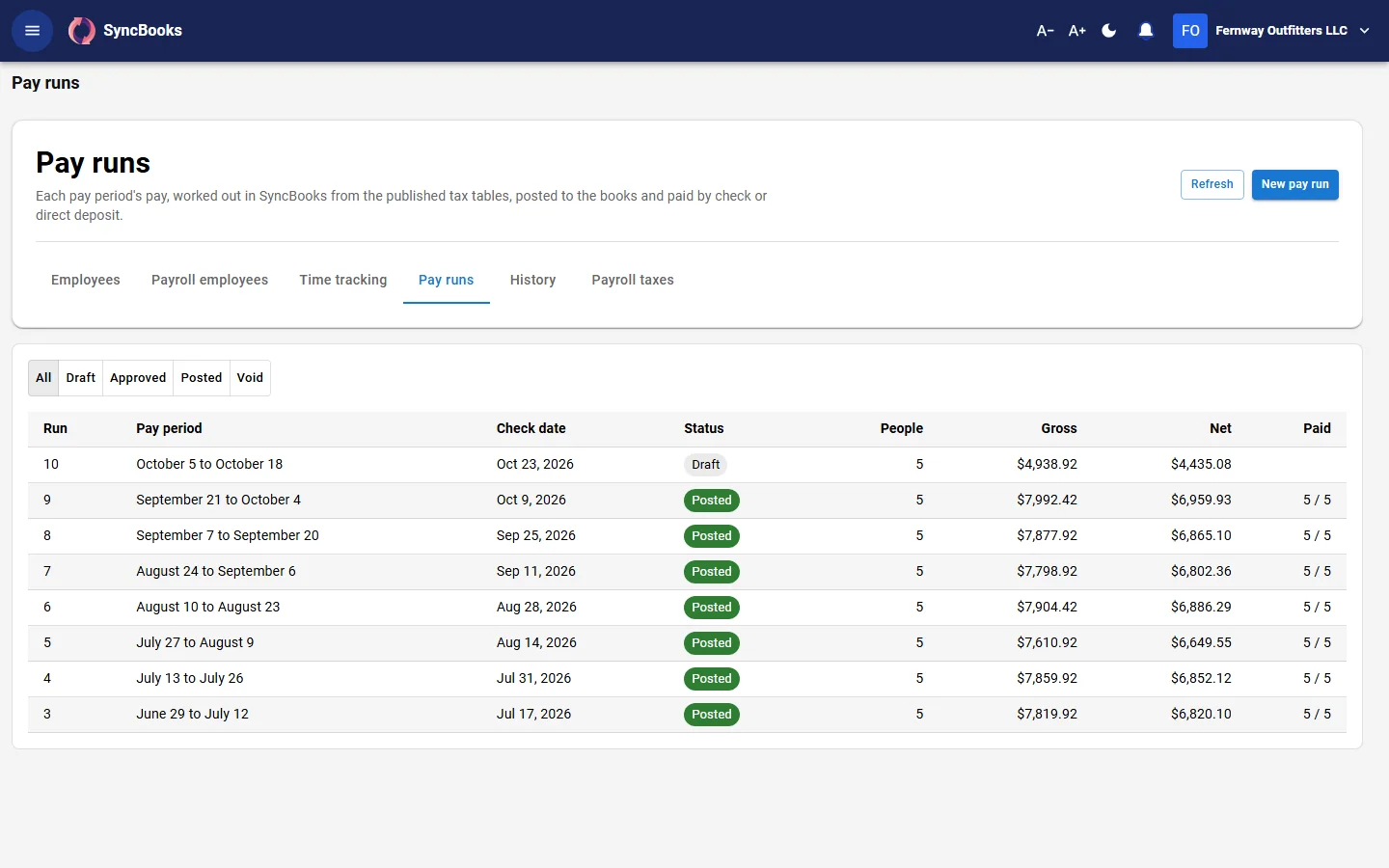
Task: Click the Status column header
Action: point(704,428)
